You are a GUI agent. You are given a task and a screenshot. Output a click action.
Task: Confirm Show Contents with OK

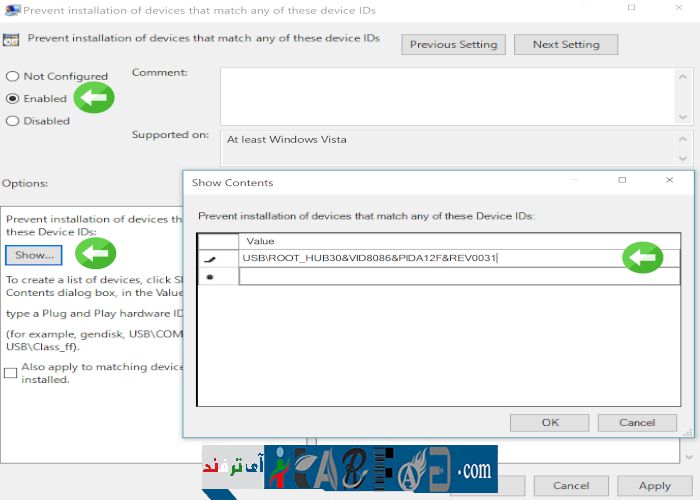(549, 423)
